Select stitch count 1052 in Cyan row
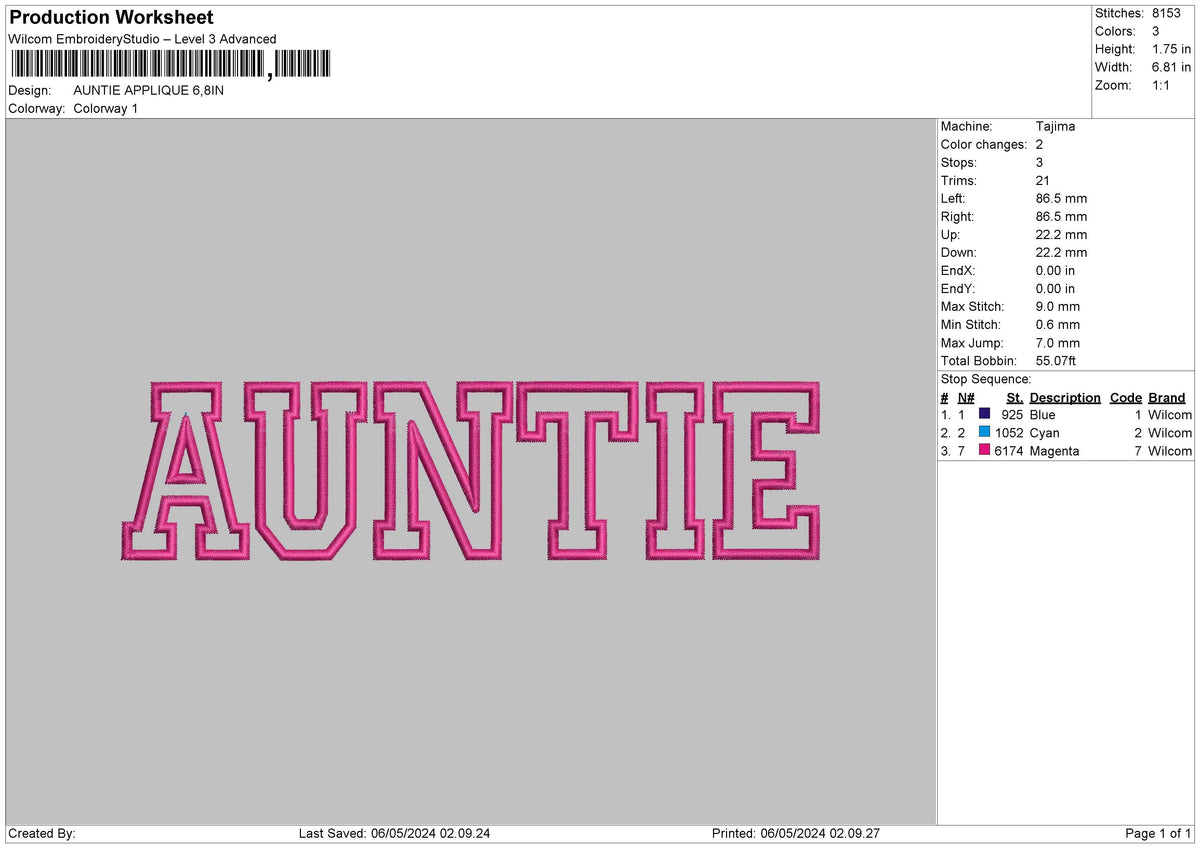 coord(1009,432)
